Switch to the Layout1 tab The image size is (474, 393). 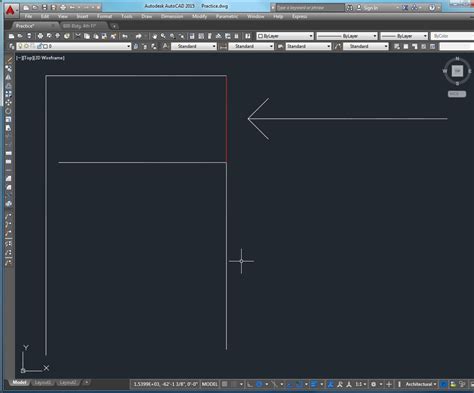pos(43,382)
